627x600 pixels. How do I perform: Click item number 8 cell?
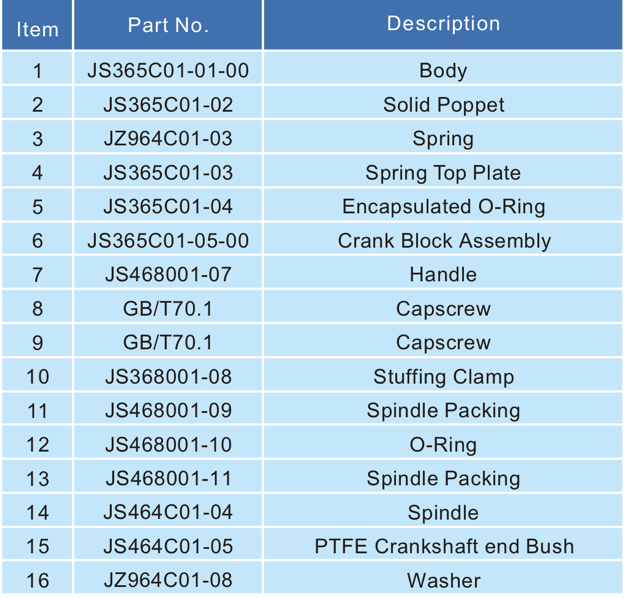(37, 309)
